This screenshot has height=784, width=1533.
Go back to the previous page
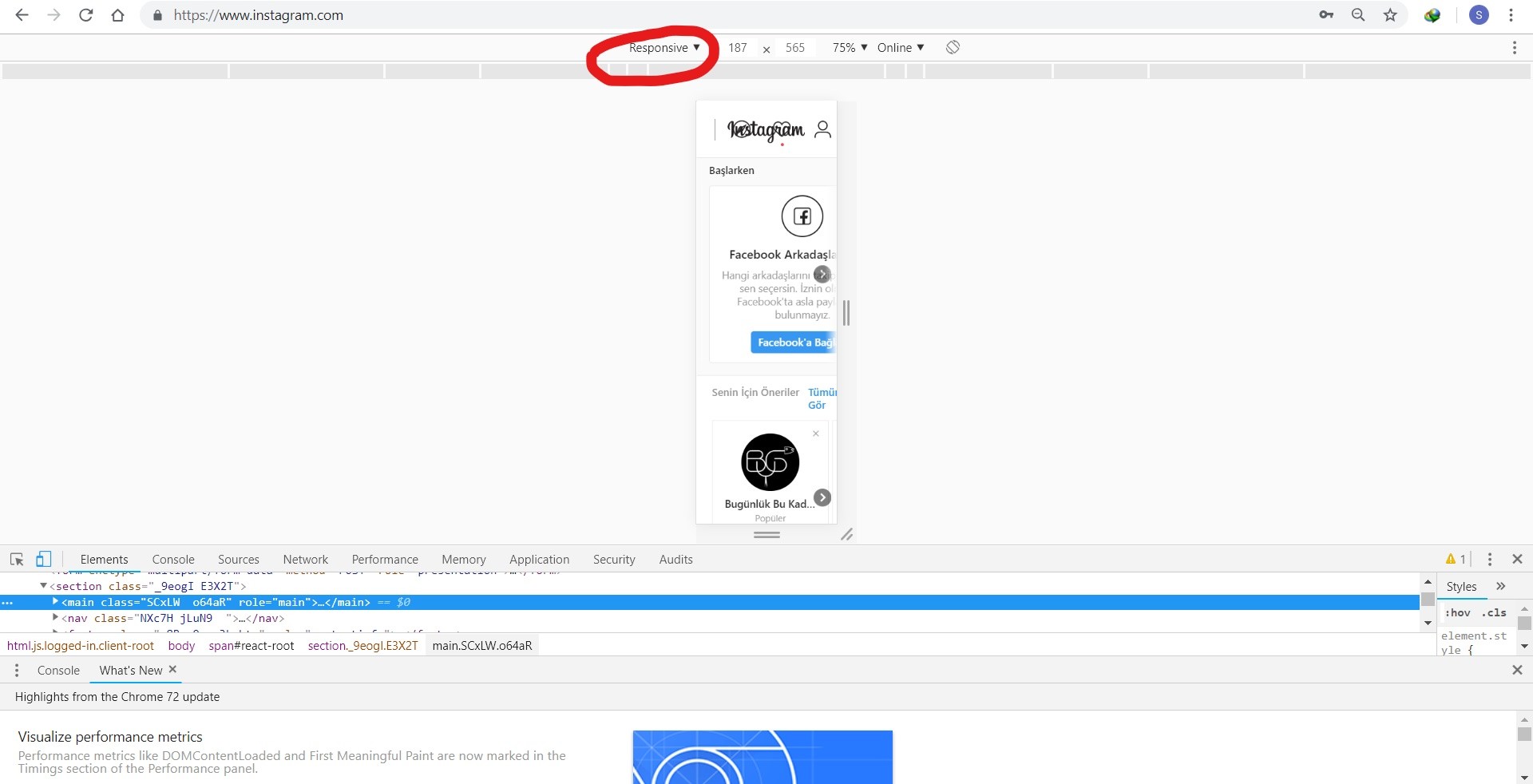pos(22,15)
